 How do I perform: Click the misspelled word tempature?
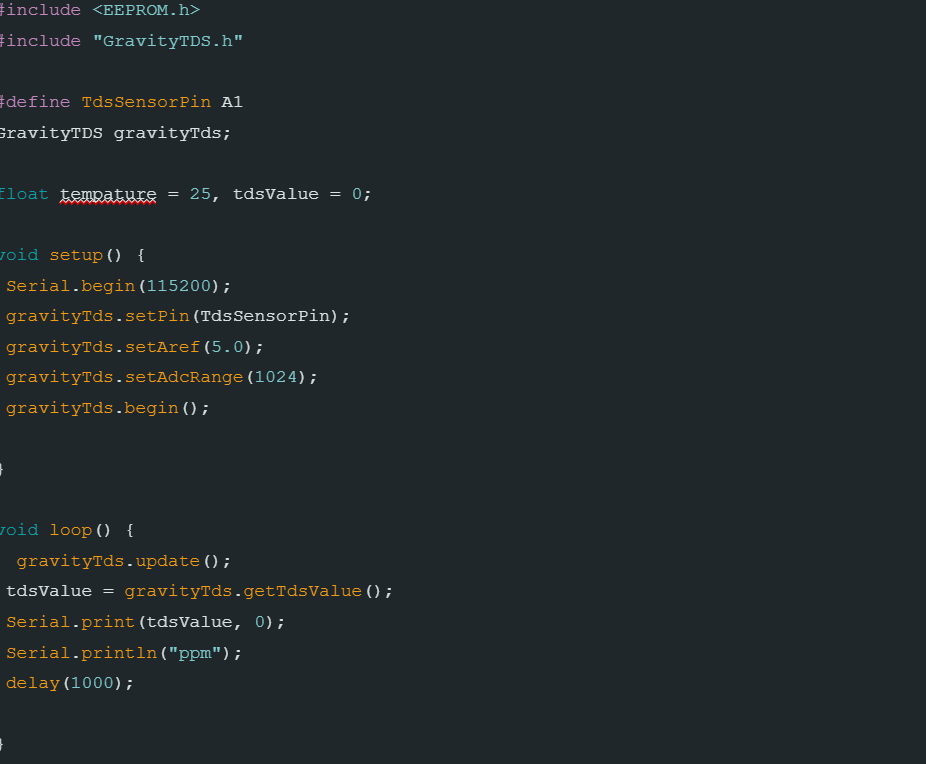[x=108, y=194]
